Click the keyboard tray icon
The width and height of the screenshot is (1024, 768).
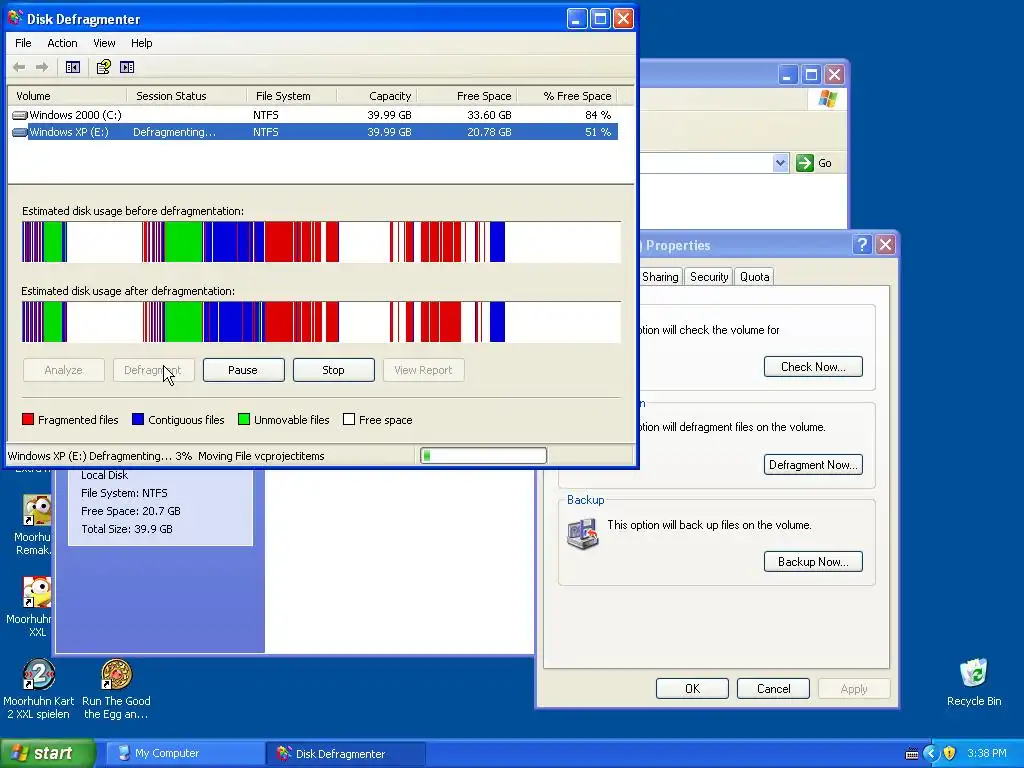[x=912, y=754]
